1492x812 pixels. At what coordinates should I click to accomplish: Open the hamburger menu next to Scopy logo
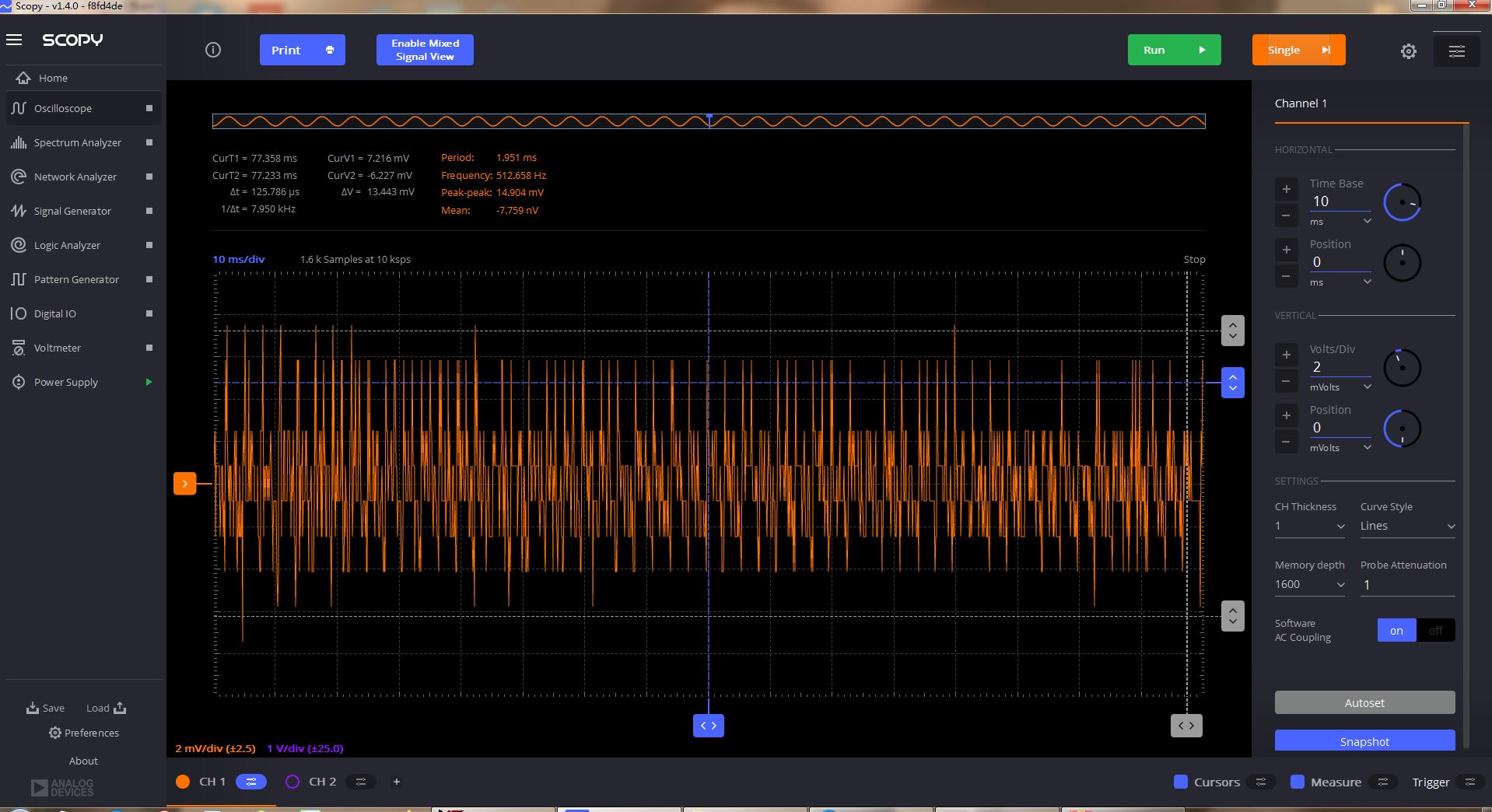point(14,40)
